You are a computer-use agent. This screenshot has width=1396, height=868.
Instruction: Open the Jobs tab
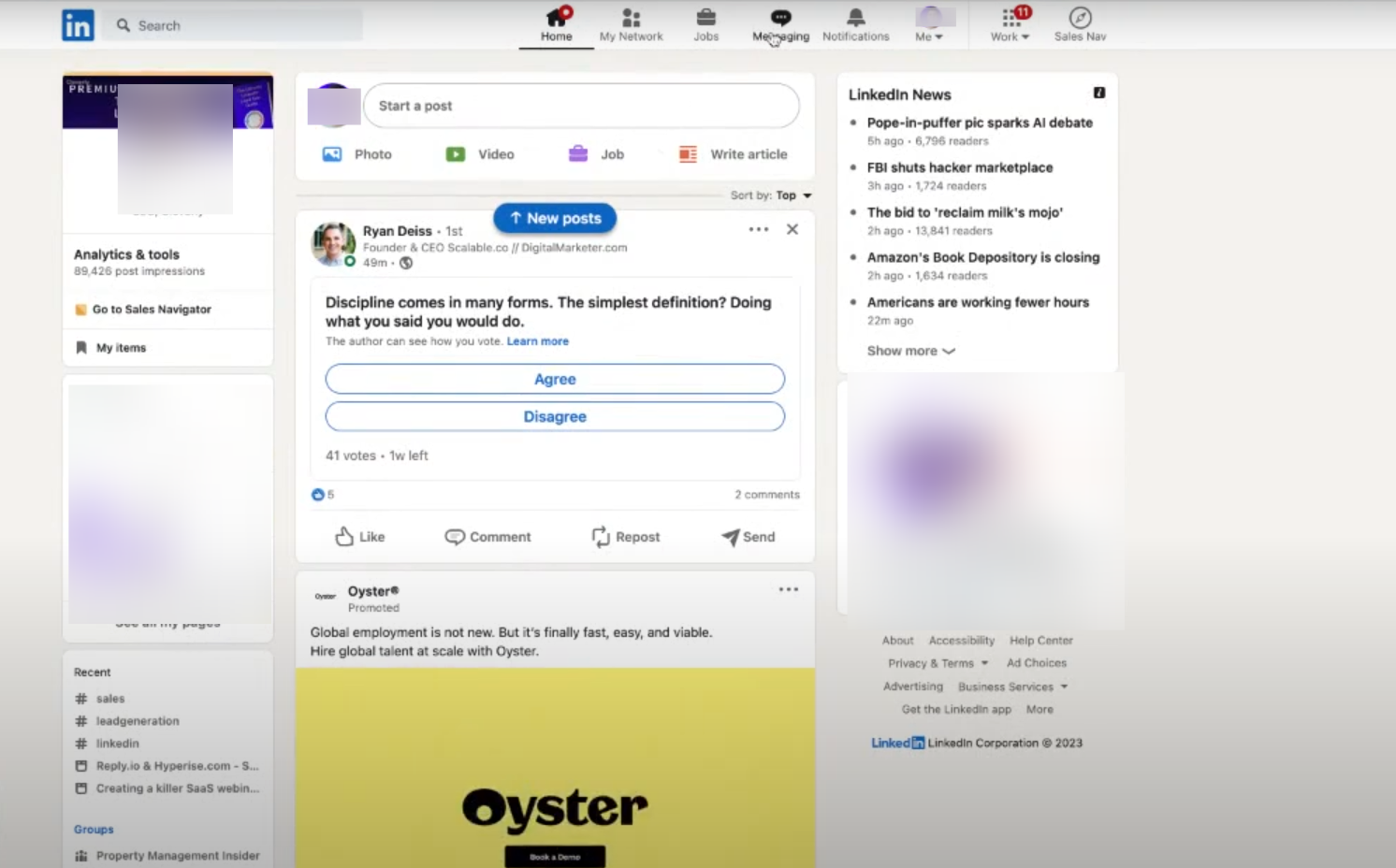click(x=706, y=25)
